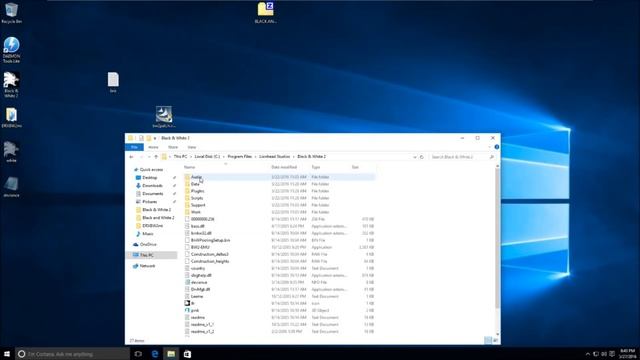640x360 pixels.
Task: Select the Scripts folder
Action: pos(279,198)
